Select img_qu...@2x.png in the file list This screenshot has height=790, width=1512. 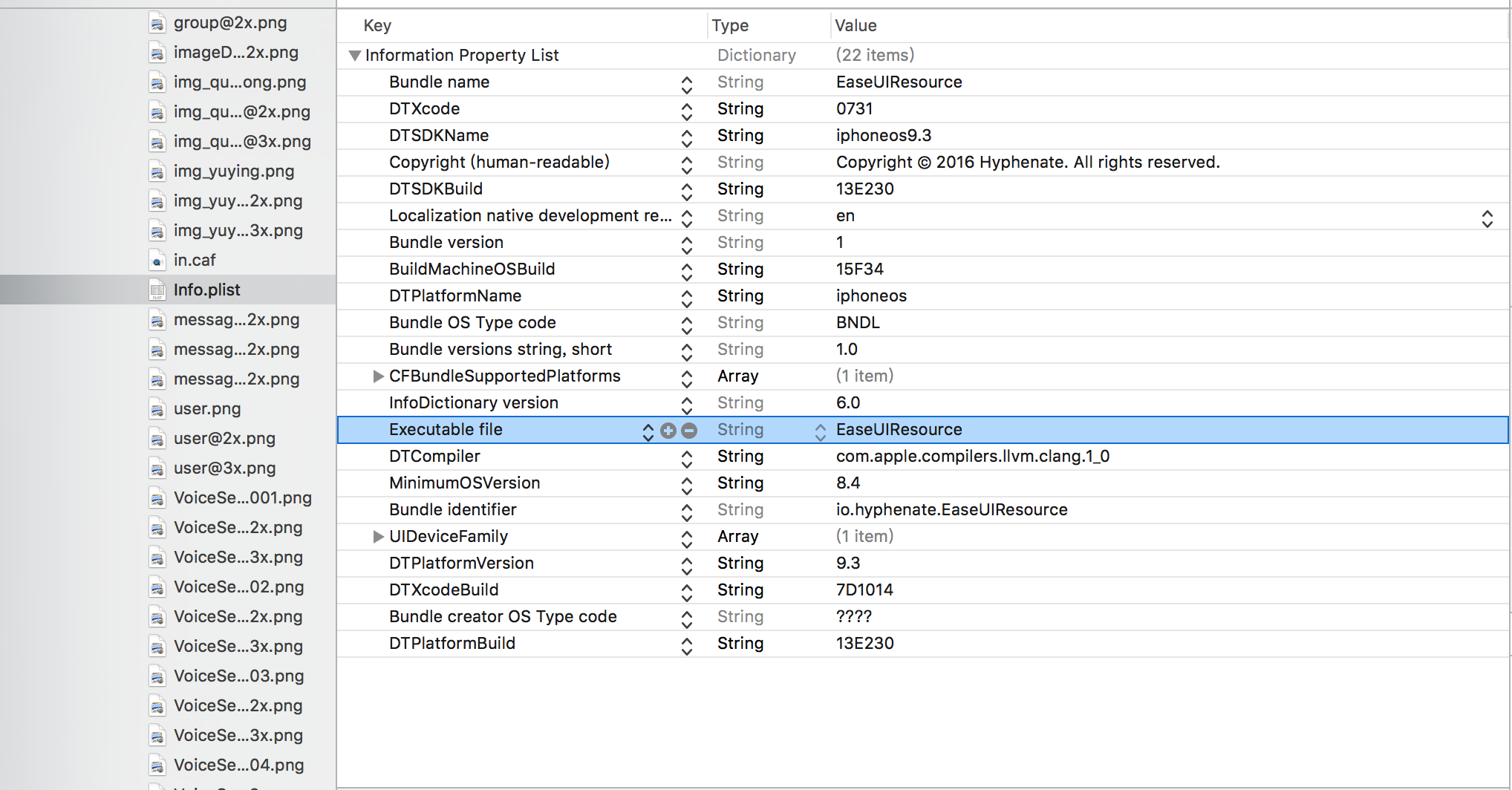point(242,112)
